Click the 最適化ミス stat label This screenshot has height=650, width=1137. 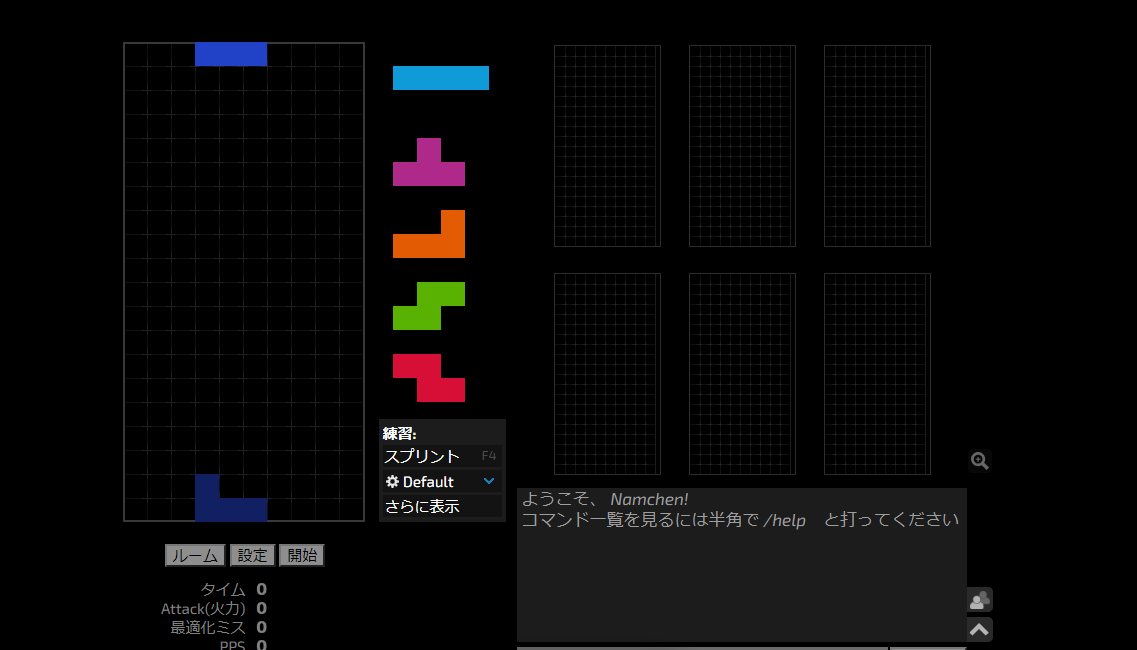[x=208, y=628]
